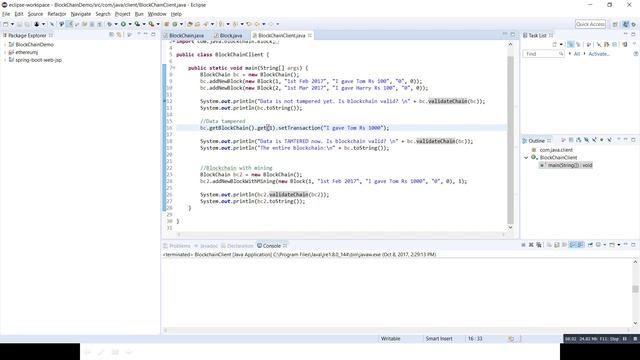Click the External Tools run icon

pyautogui.click(x=151, y=24)
